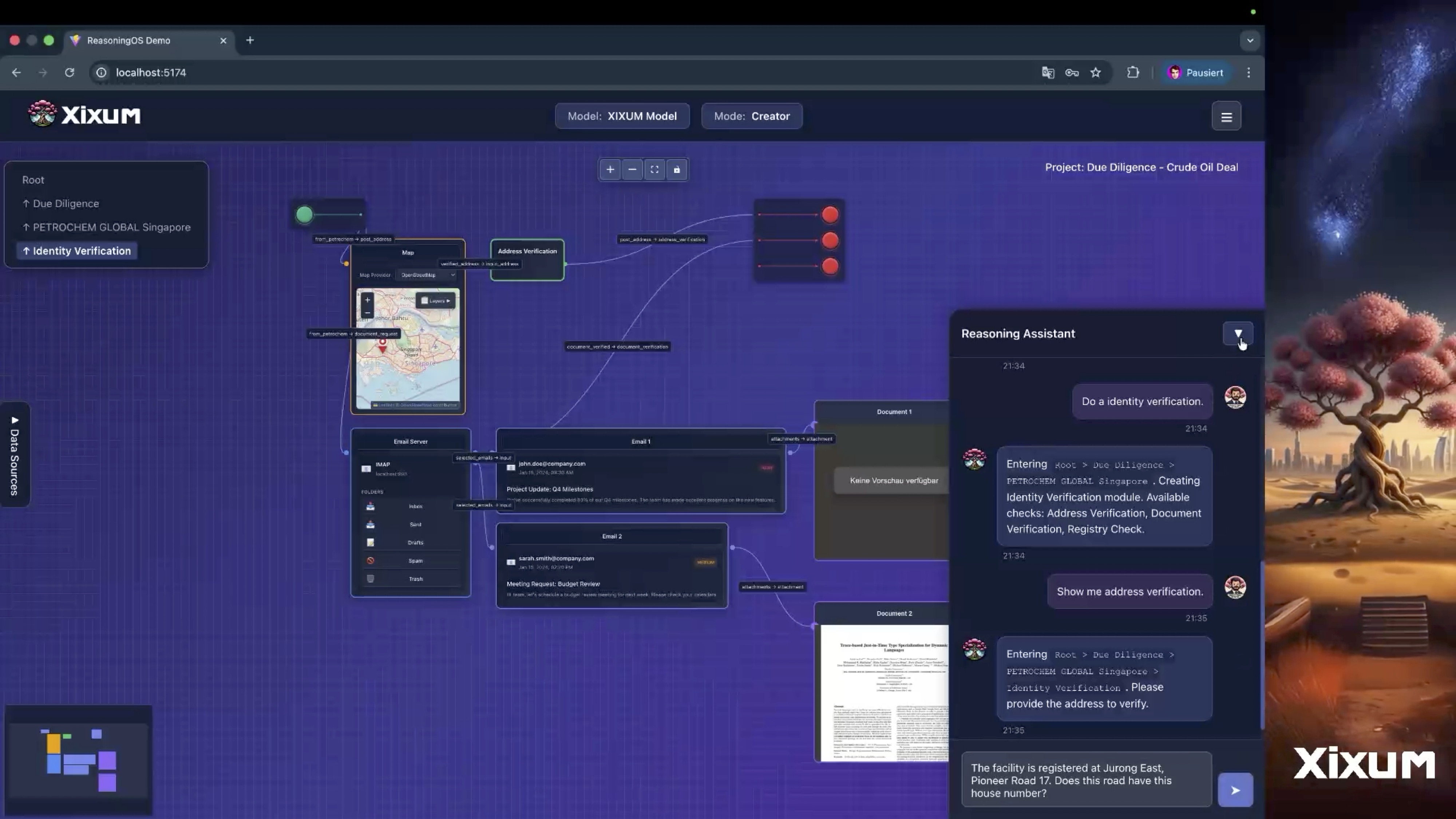Open the browser three-dot menu
Image resolution: width=1456 pixels, height=819 pixels.
tap(1249, 72)
